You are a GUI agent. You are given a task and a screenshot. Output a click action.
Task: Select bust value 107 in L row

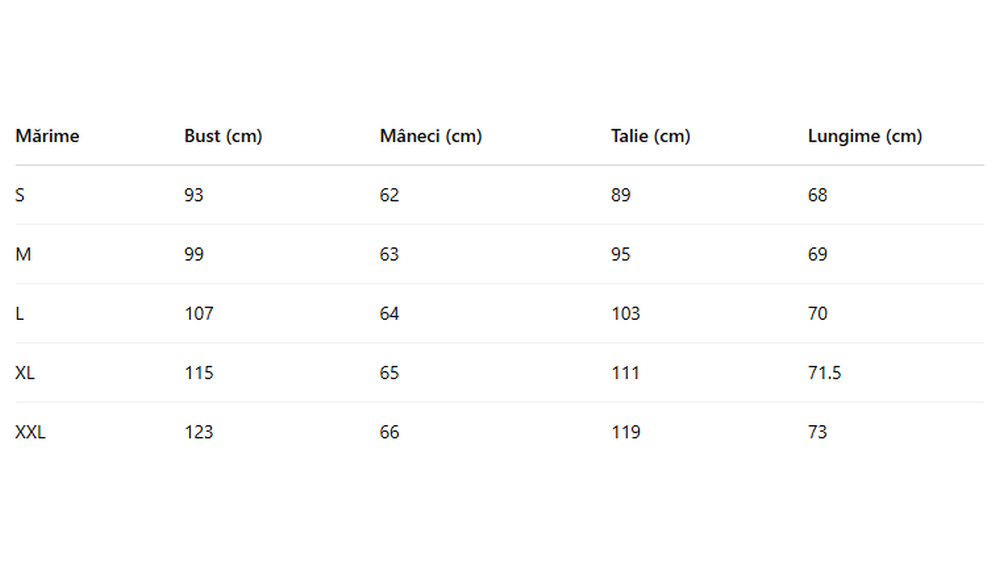click(199, 314)
